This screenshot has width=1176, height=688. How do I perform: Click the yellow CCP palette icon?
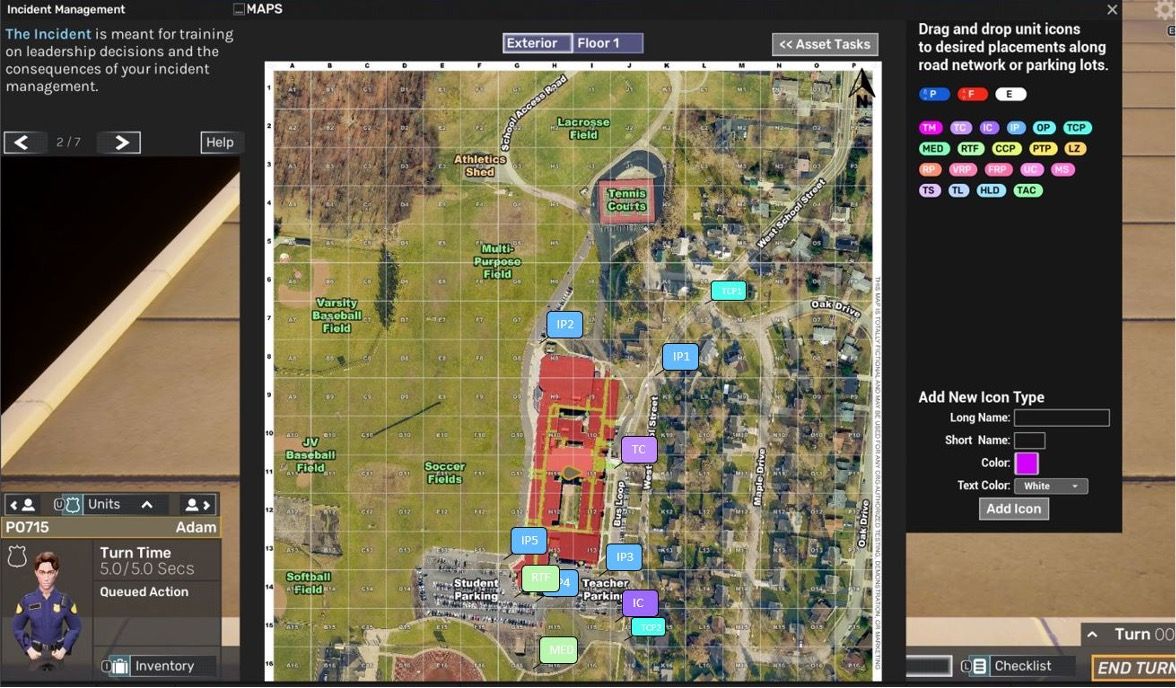coord(1005,149)
